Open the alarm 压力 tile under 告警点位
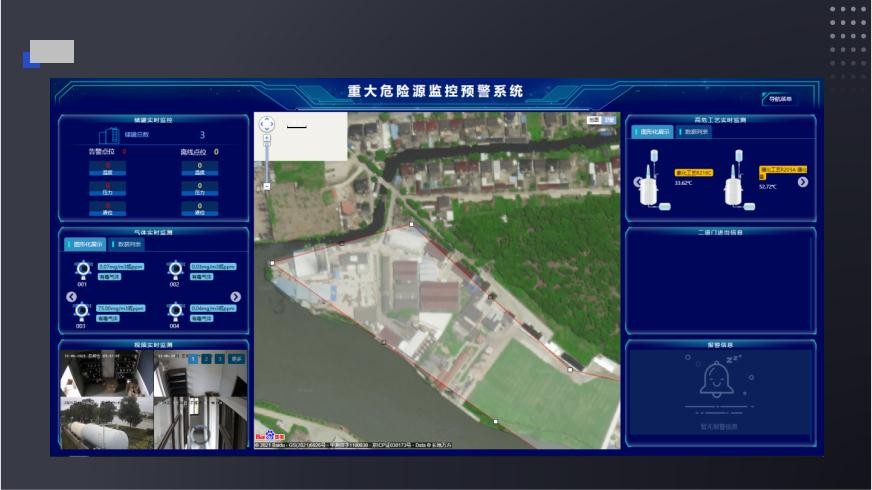 pos(107,189)
